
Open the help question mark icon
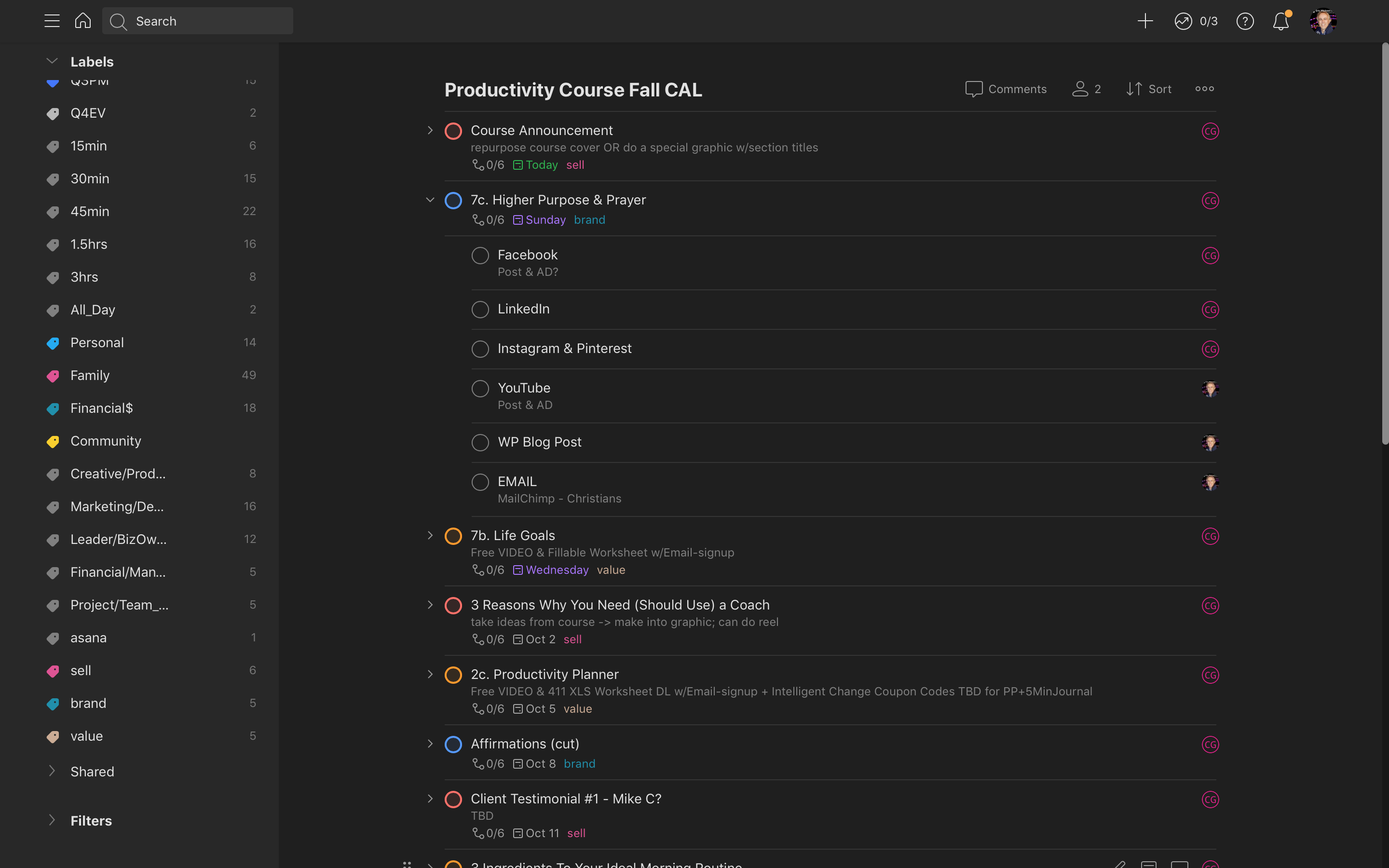pyautogui.click(x=1244, y=21)
